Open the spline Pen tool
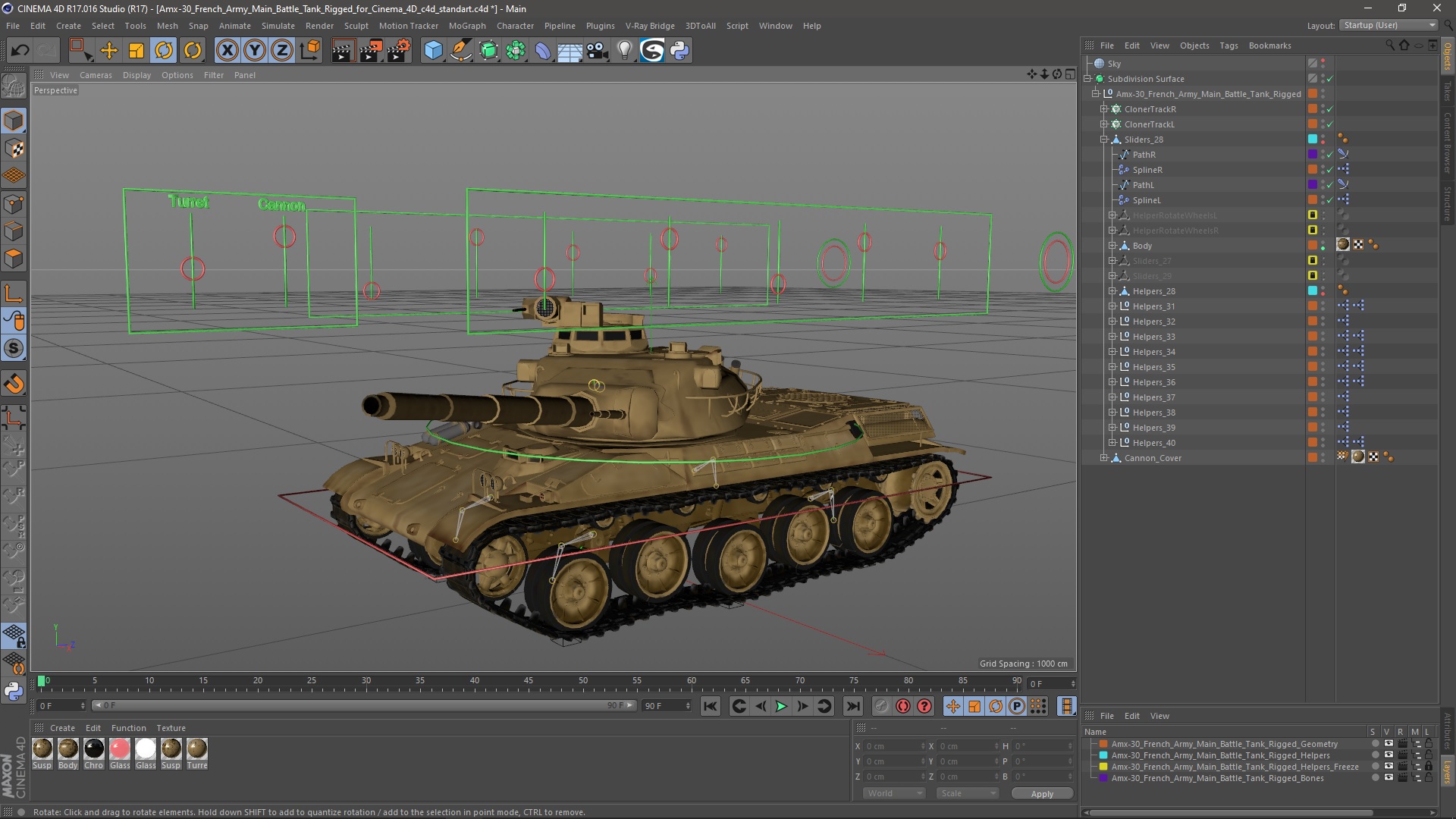The image size is (1456, 819). [460, 51]
